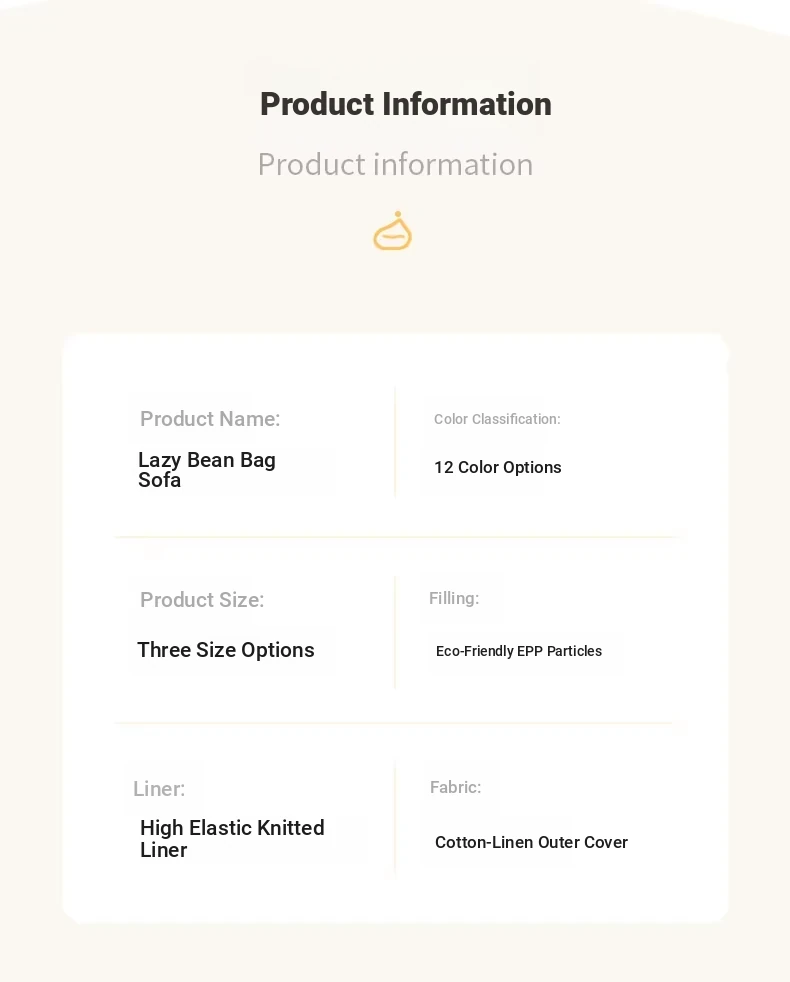
Task: Open the 12 Color Options value
Action: click(497, 468)
